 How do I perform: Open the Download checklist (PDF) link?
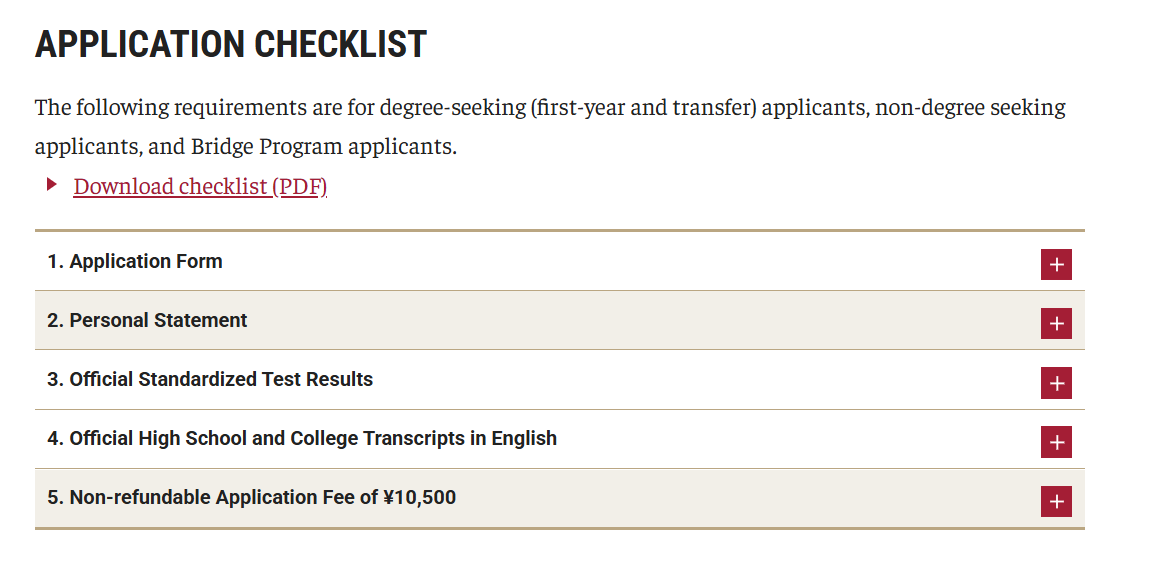tap(200, 187)
